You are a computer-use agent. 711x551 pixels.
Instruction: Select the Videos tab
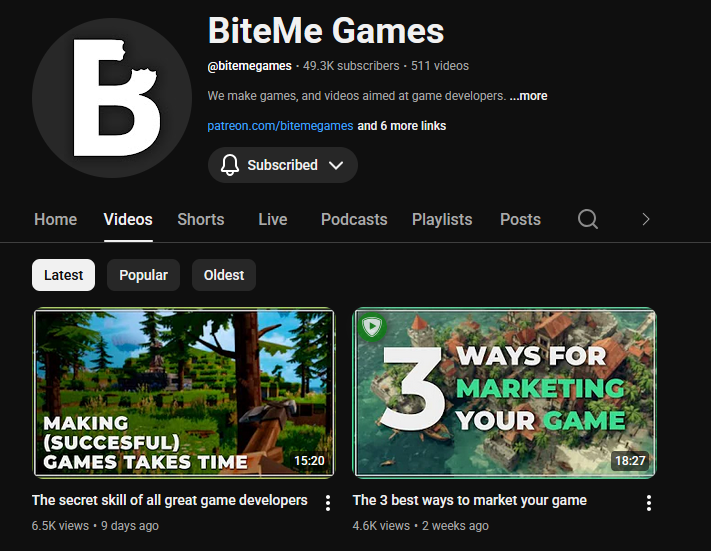click(x=128, y=219)
